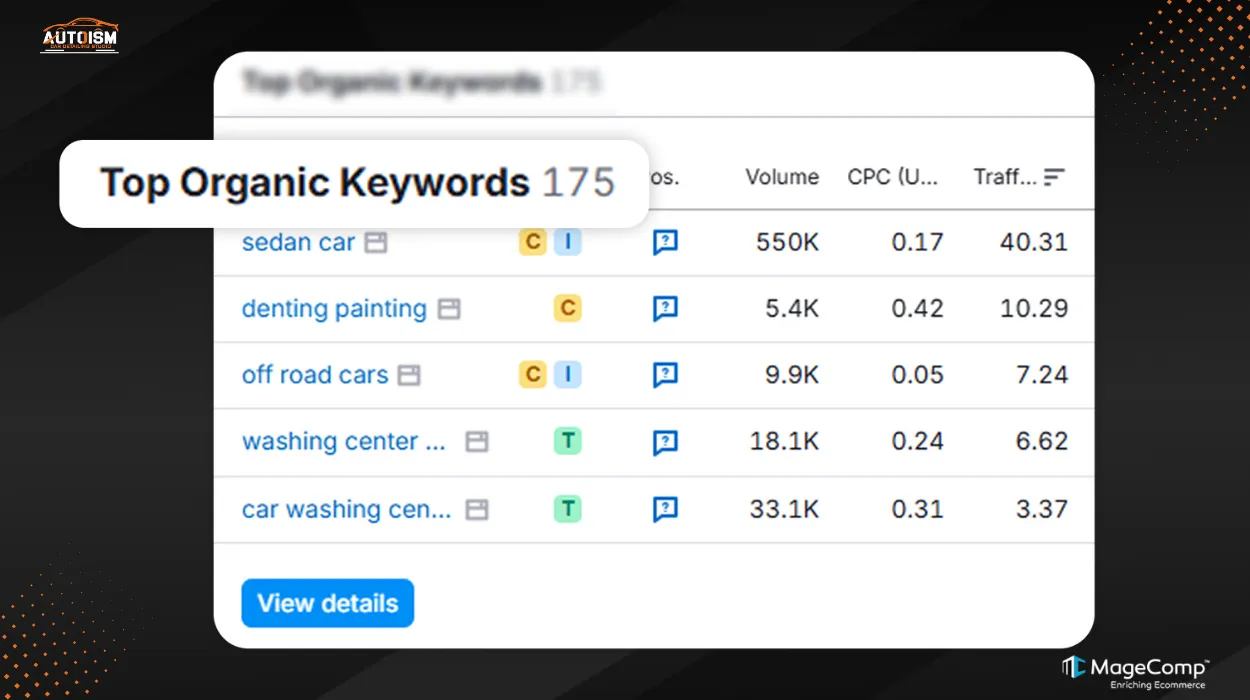Click the yellow C intent badge for denting painting
Viewport: 1250px width, 700px height.
(568, 309)
